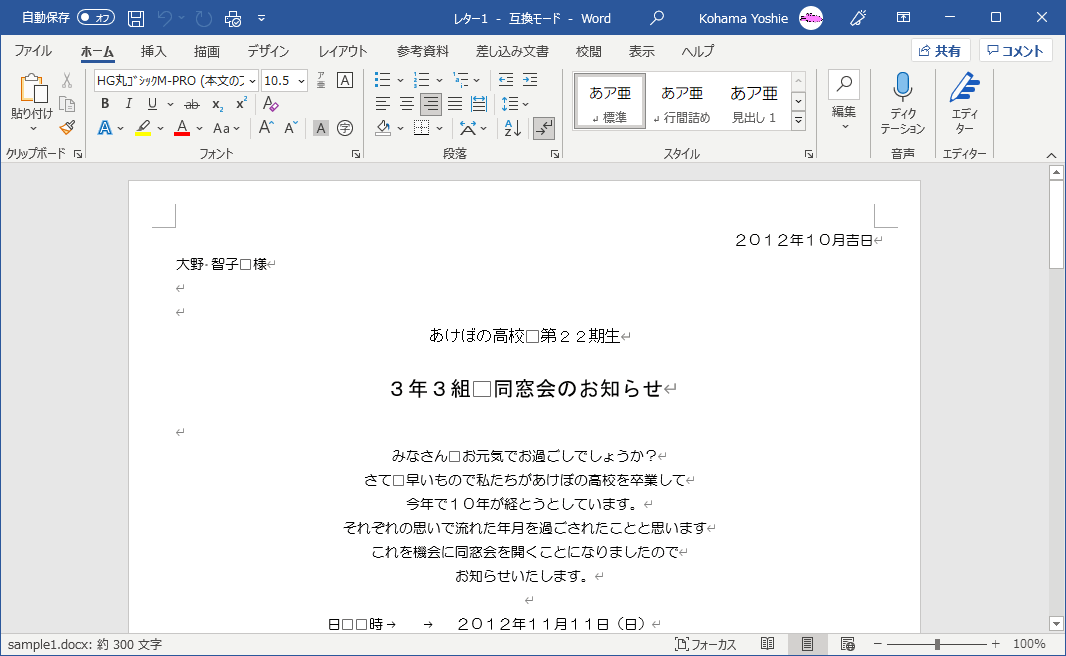Toggle show paragraph marks button
Screen dimensions: 1066x656
[x=544, y=128]
